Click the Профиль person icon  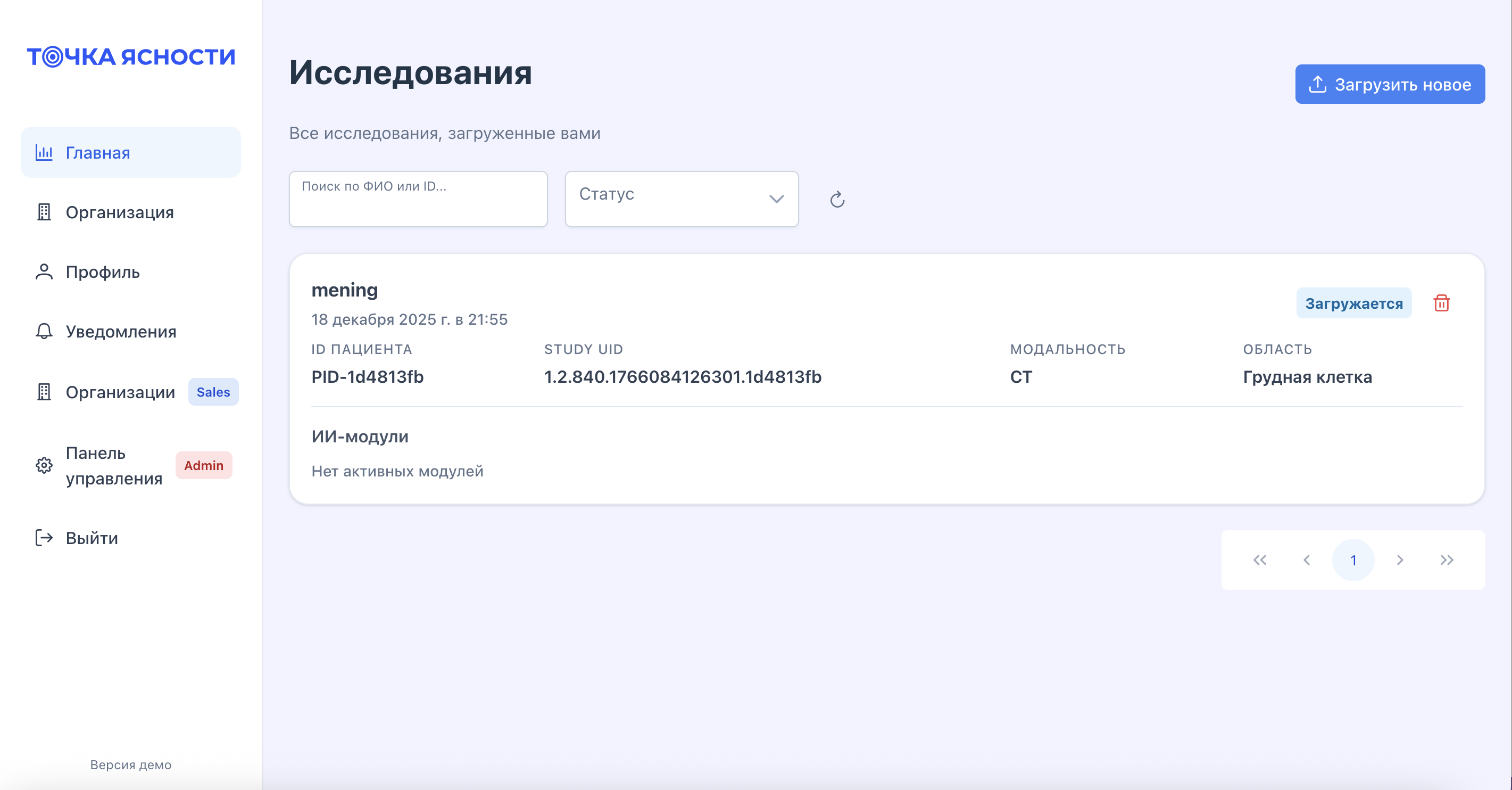pos(44,272)
